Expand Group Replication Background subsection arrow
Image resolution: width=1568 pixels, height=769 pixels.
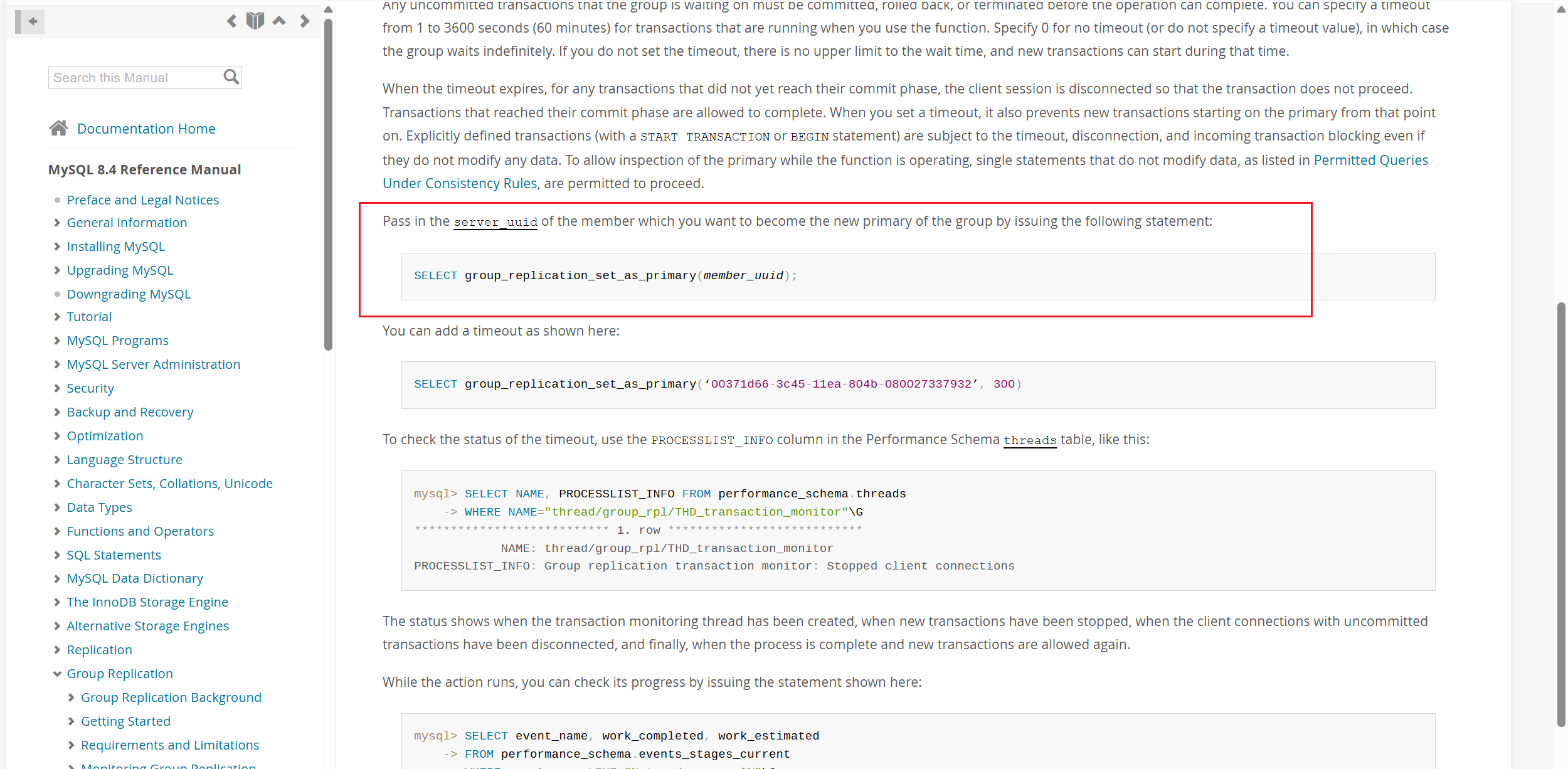(71, 697)
